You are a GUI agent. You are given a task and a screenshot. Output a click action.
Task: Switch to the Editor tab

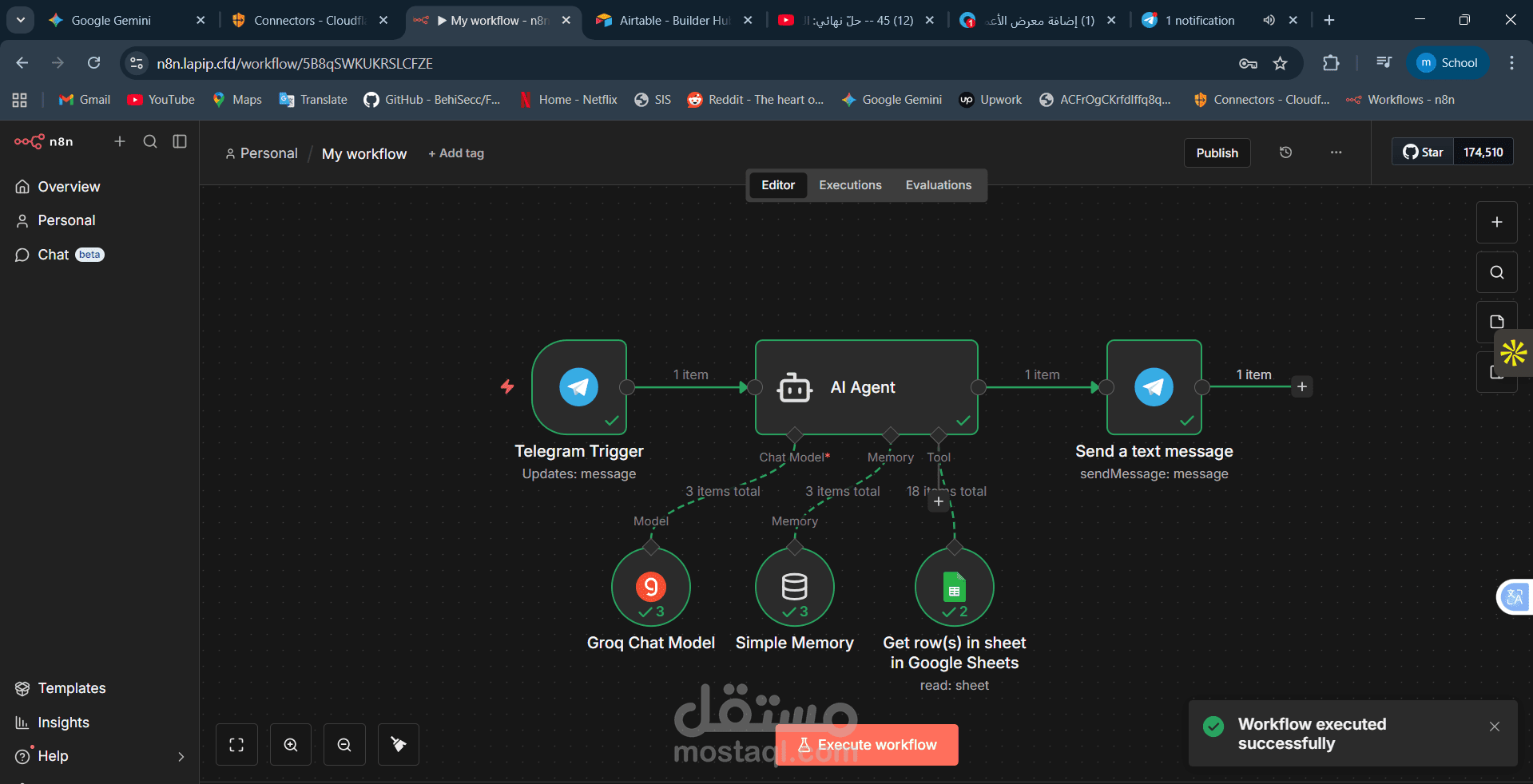point(778,185)
